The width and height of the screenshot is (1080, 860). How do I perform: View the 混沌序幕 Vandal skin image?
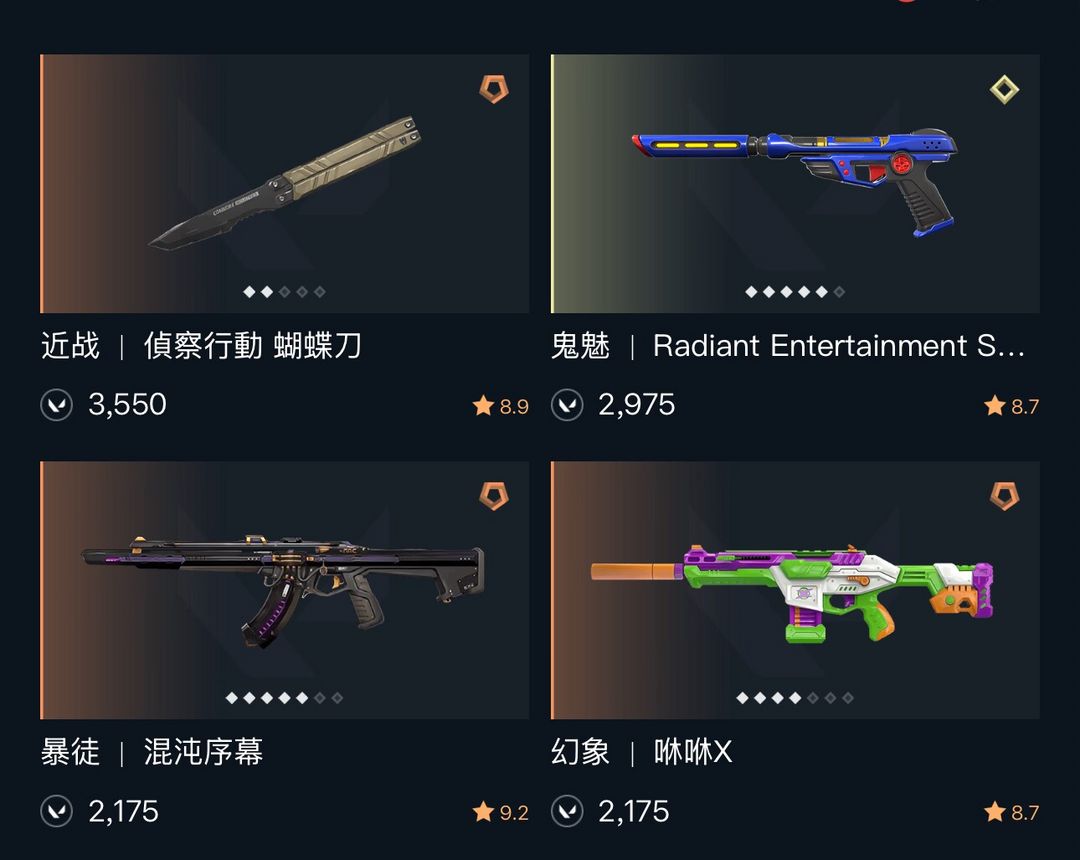pos(284,590)
